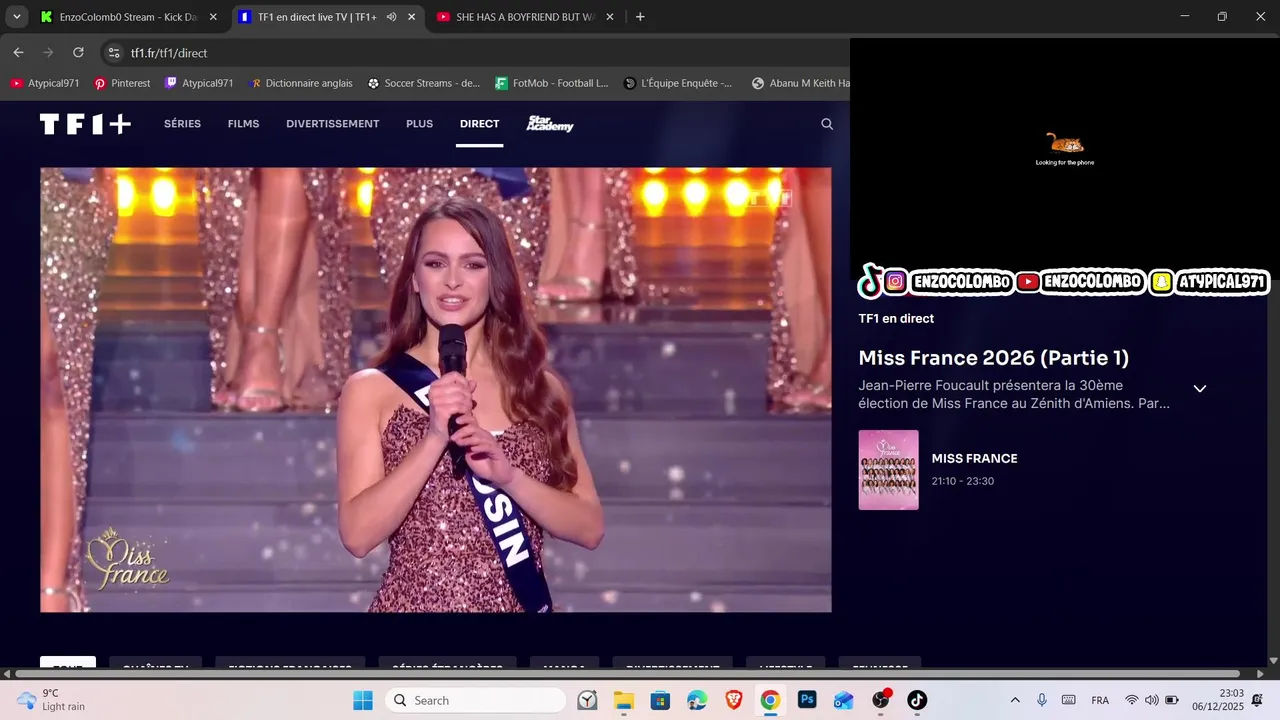Open a new browser tab with plus

click(640, 17)
